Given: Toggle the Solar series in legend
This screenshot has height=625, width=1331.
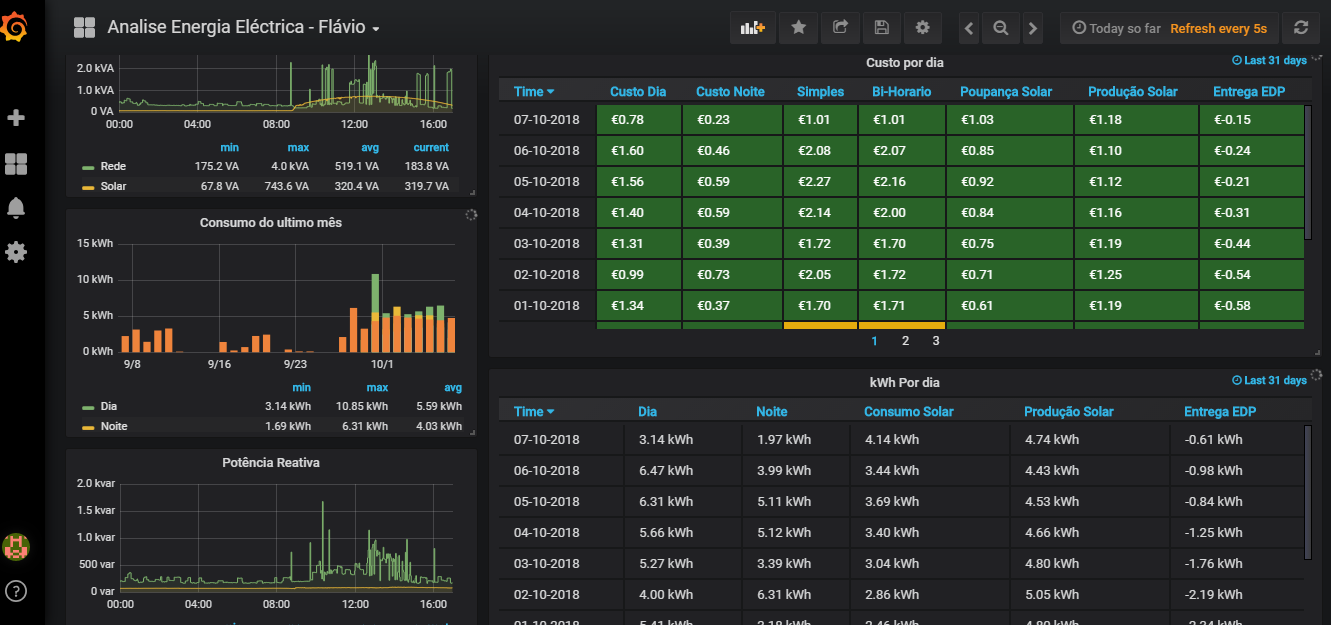Looking at the screenshot, I should tap(113, 186).
